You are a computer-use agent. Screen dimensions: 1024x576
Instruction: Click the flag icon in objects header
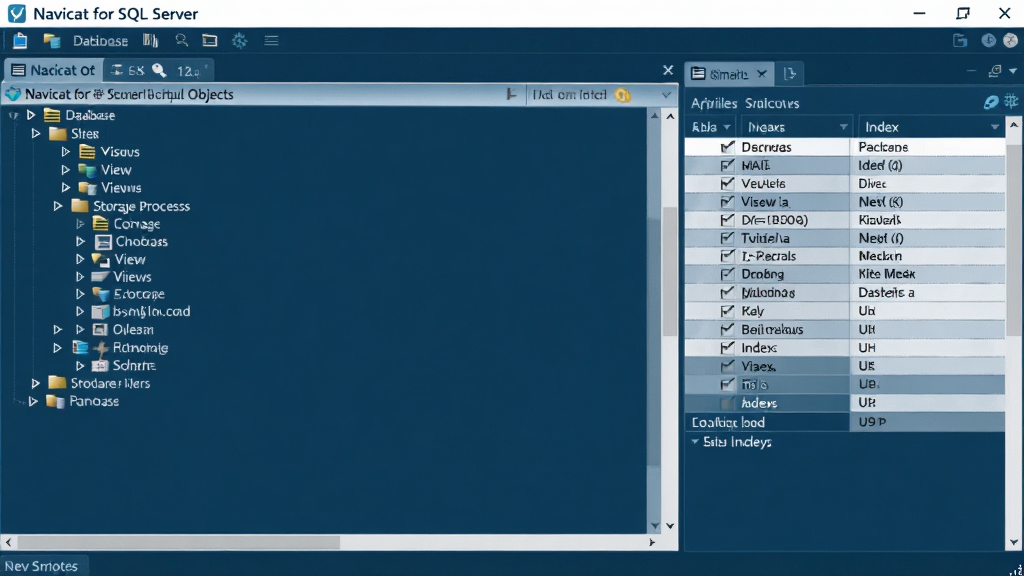(x=511, y=95)
